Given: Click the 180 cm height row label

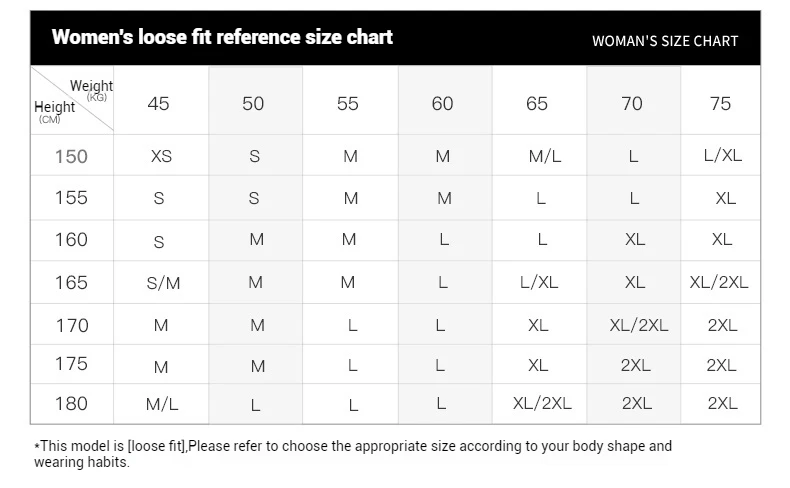Looking at the screenshot, I should [x=71, y=404].
